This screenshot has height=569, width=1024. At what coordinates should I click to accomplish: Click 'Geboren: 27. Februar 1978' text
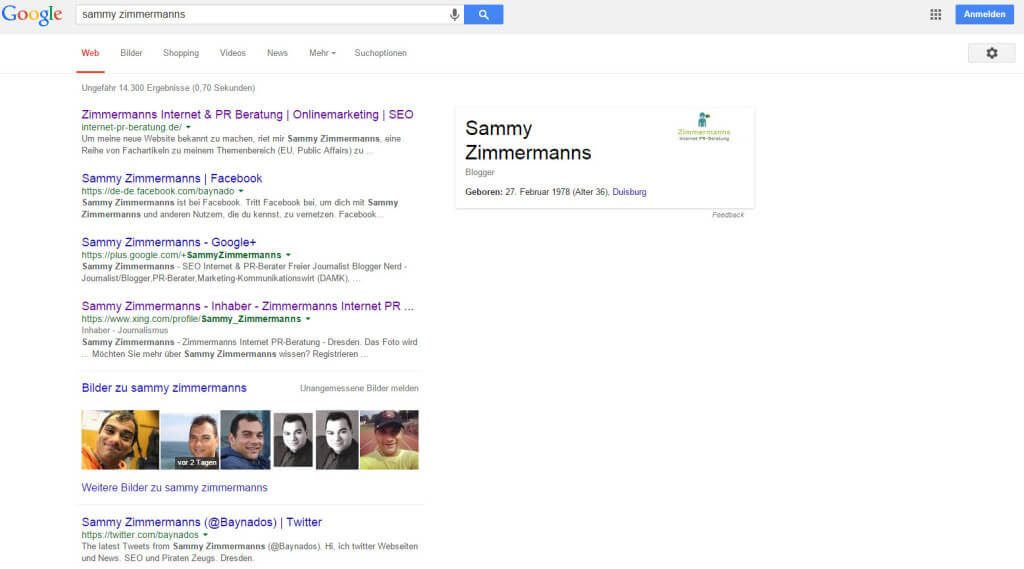pyautogui.click(x=517, y=192)
